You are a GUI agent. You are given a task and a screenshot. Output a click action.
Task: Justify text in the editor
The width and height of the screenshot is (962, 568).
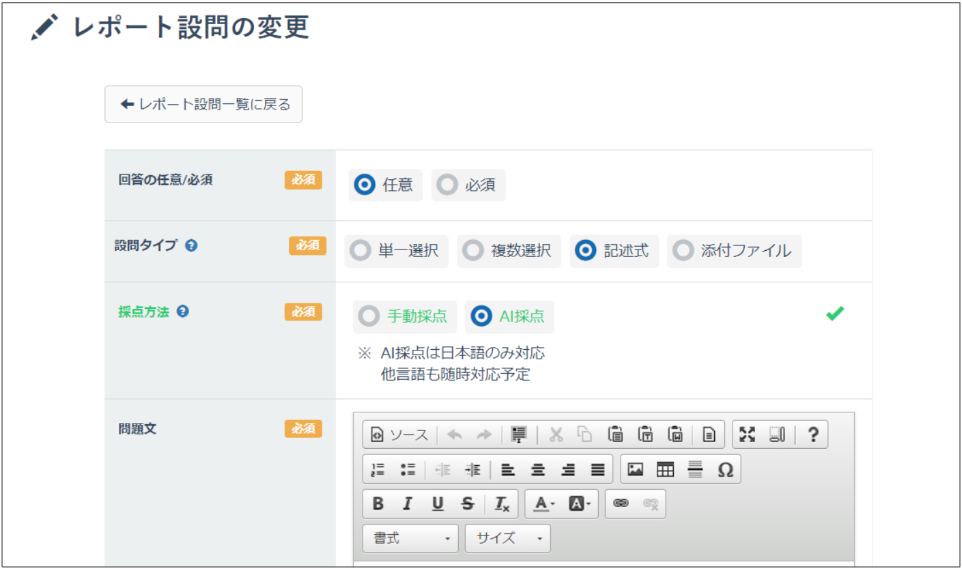coord(598,470)
